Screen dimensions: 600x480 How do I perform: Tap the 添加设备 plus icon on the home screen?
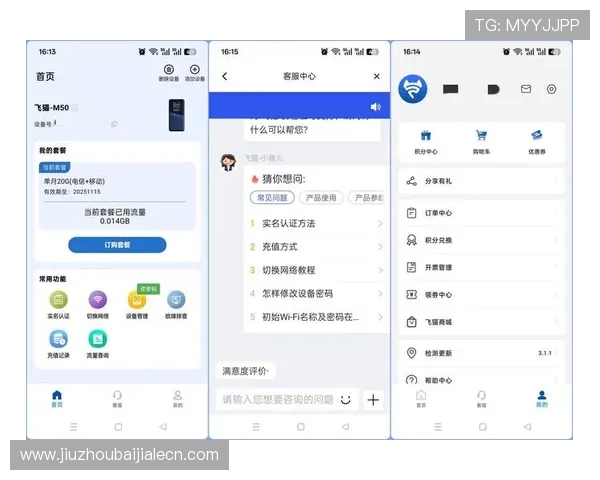coord(195,70)
